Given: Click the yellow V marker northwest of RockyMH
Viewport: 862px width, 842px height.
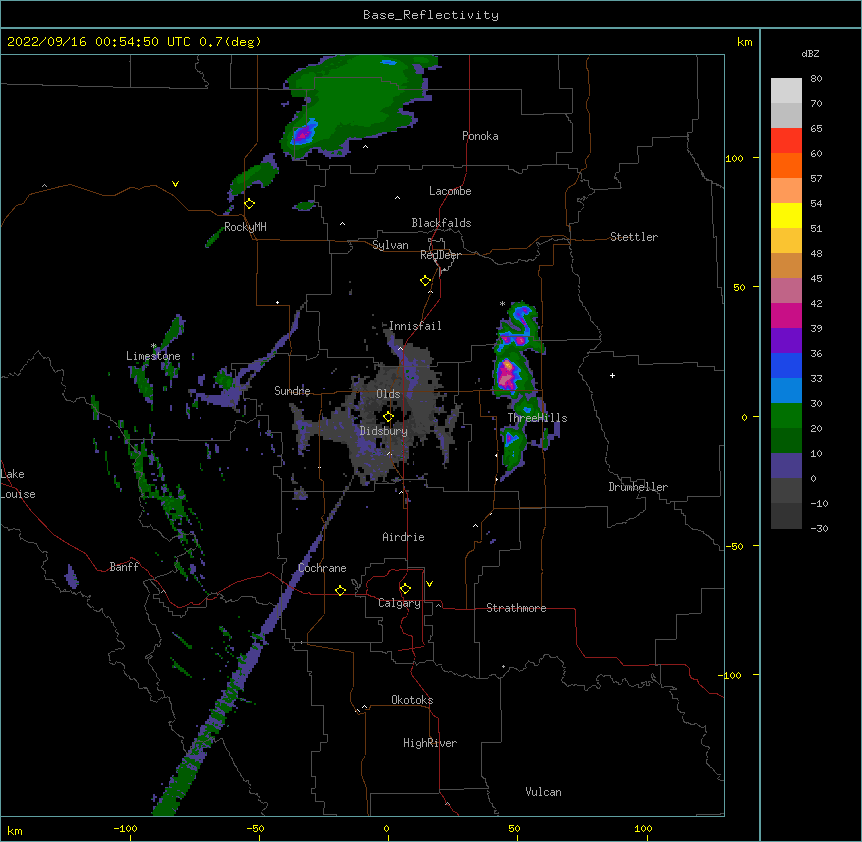Looking at the screenshot, I should click(175, 184).
